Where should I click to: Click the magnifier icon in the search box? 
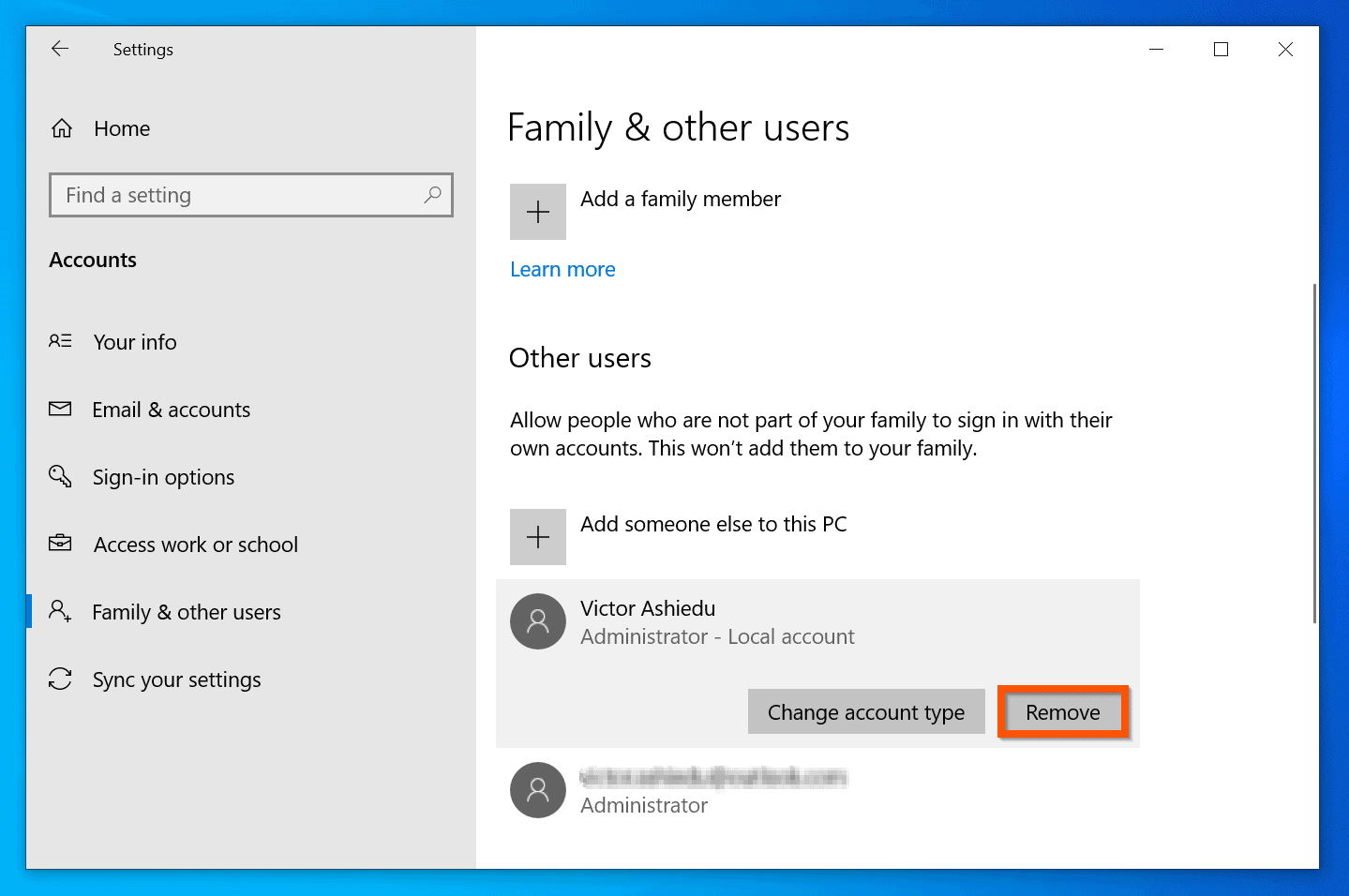click(432, 195)
